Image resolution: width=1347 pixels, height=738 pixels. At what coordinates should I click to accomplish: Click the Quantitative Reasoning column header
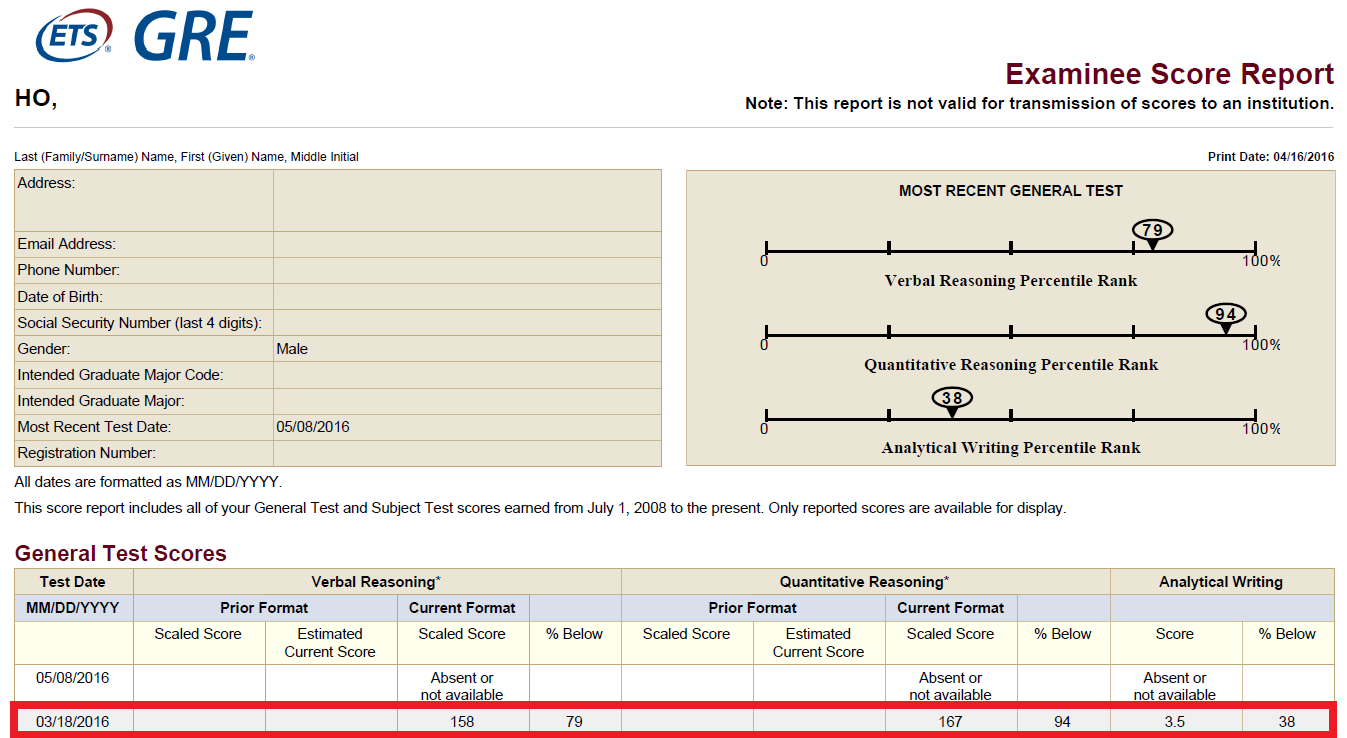(x=865, y=582)
